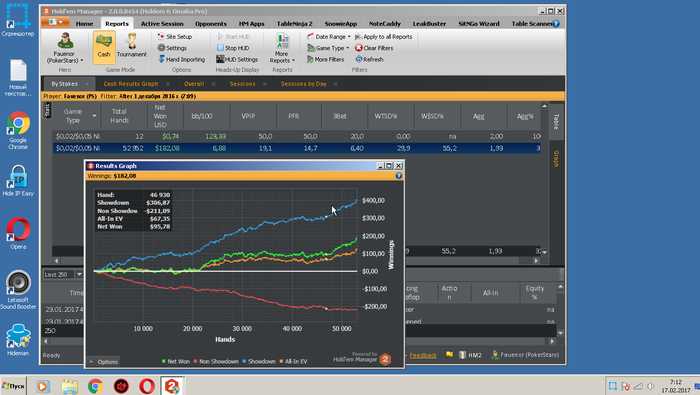Viewport: 700px width, 395px height.
Task: Open Letasoft Sound Booster desktop shortcut
Action: (18, 290)
